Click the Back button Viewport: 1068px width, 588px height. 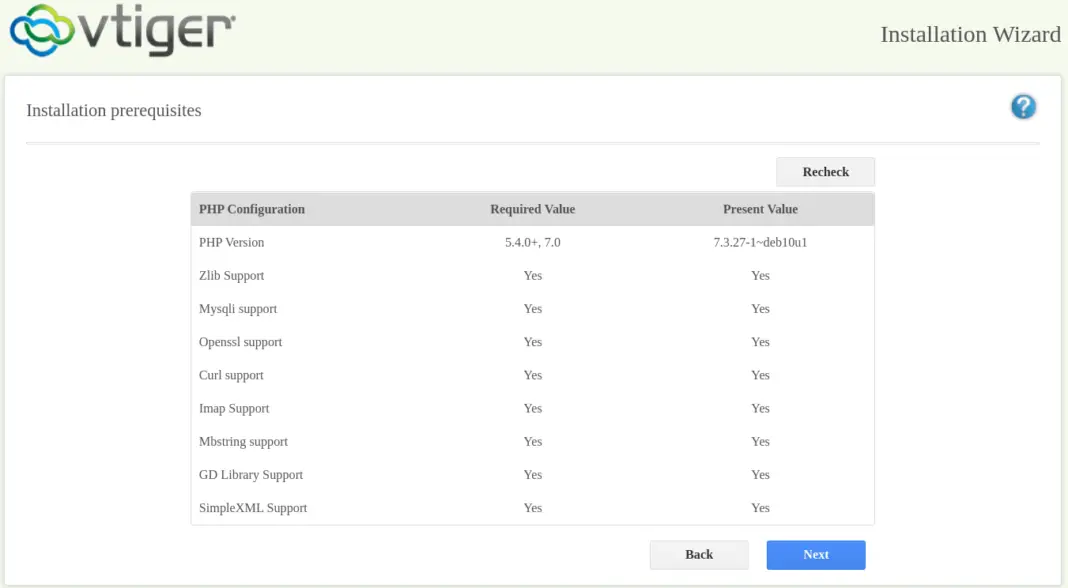point(699,554)
